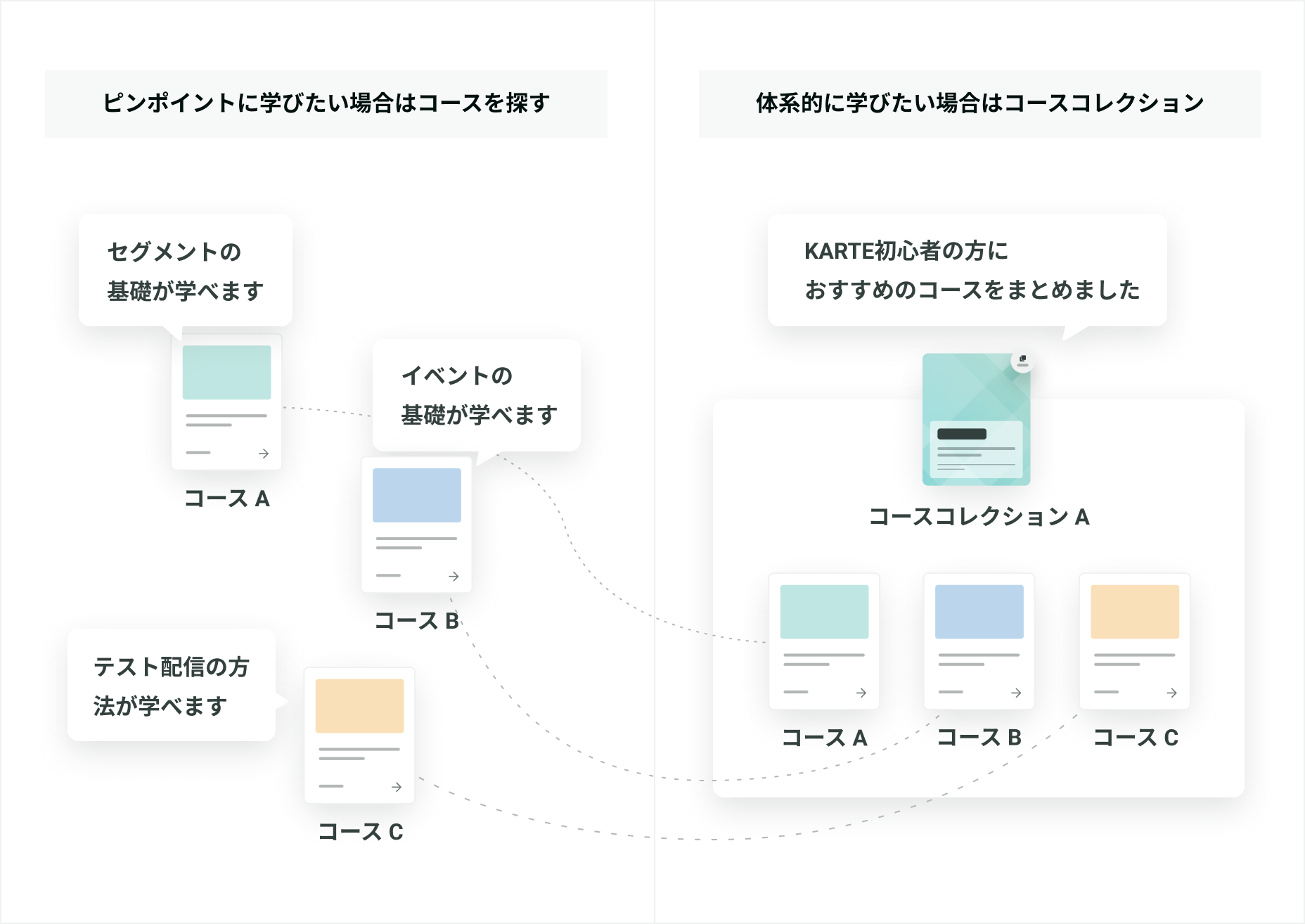The height and width of the screenshot is (924, 1305).
Task: Click the collection badge icon on コースコレクション A card
Action: pos(1022,361)
